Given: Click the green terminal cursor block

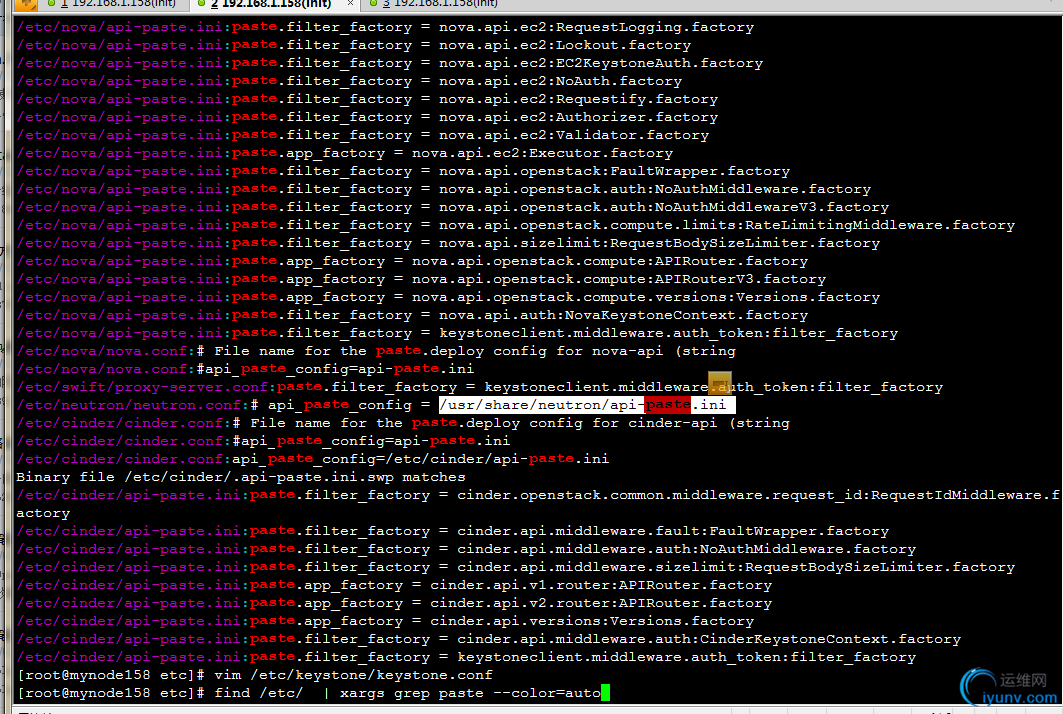Looking at the screenshot, I should pyautogui.click(x=605, y=692).
